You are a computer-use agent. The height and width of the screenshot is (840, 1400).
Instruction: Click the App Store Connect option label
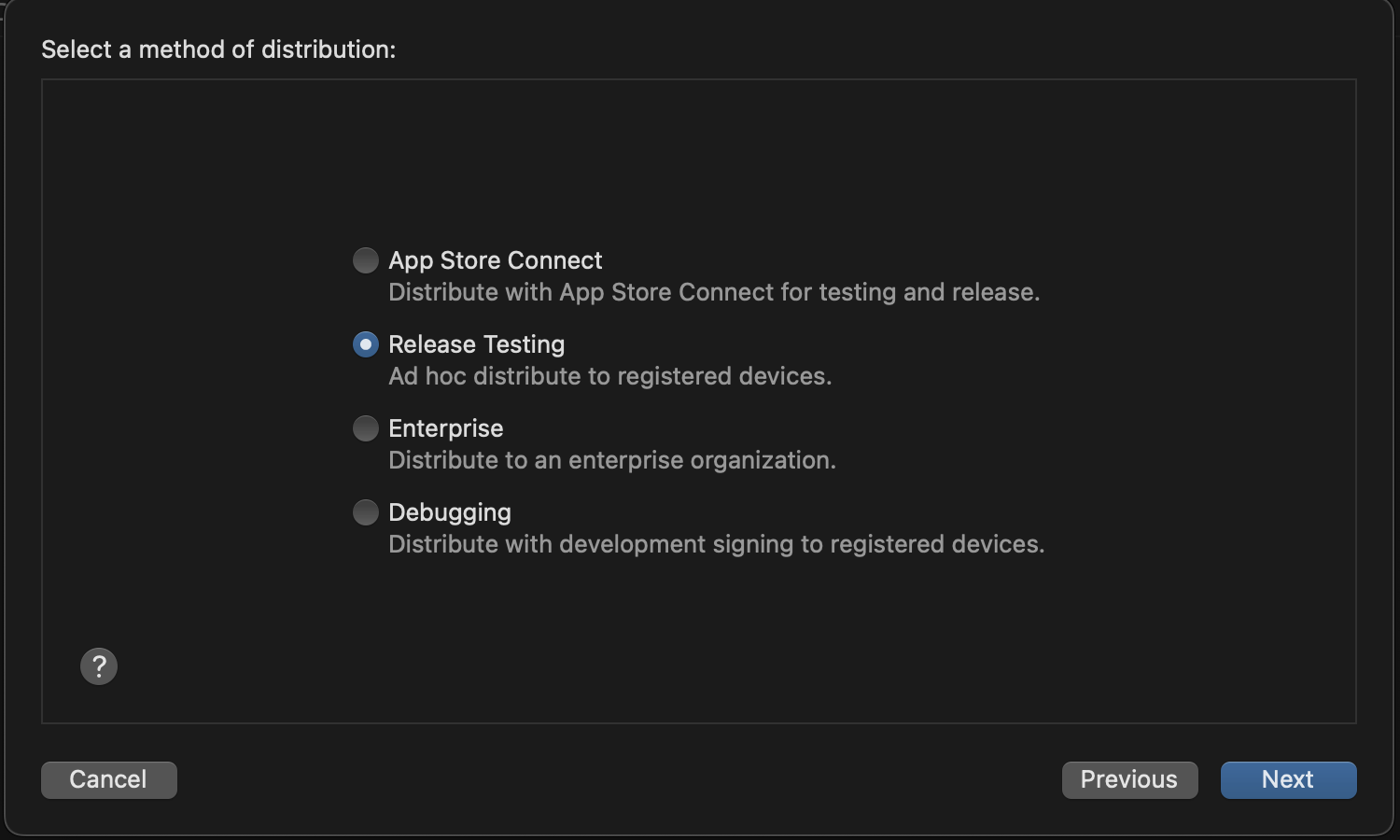495,260
